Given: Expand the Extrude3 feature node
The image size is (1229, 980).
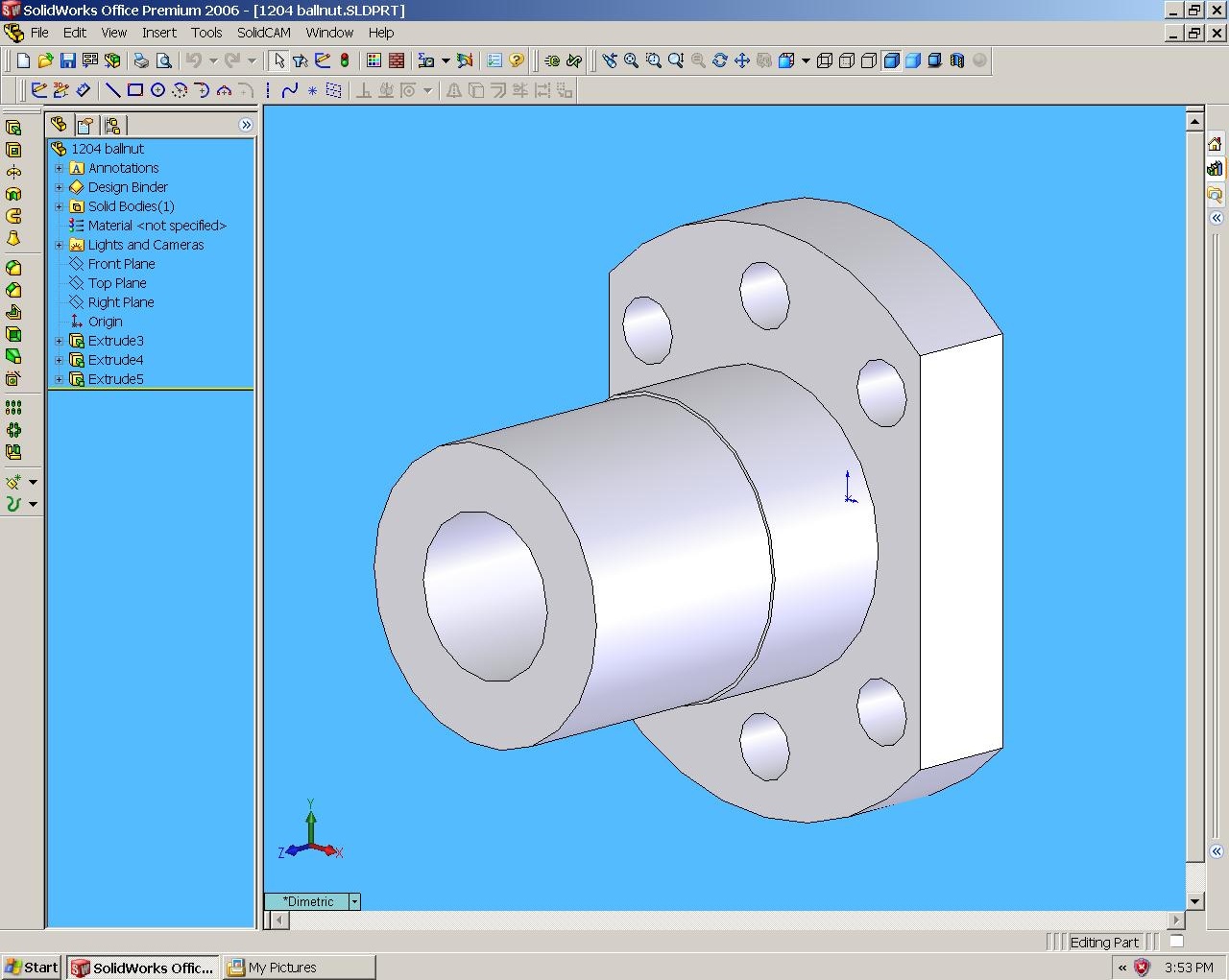Looking at the screenshot, I should 59,341.
